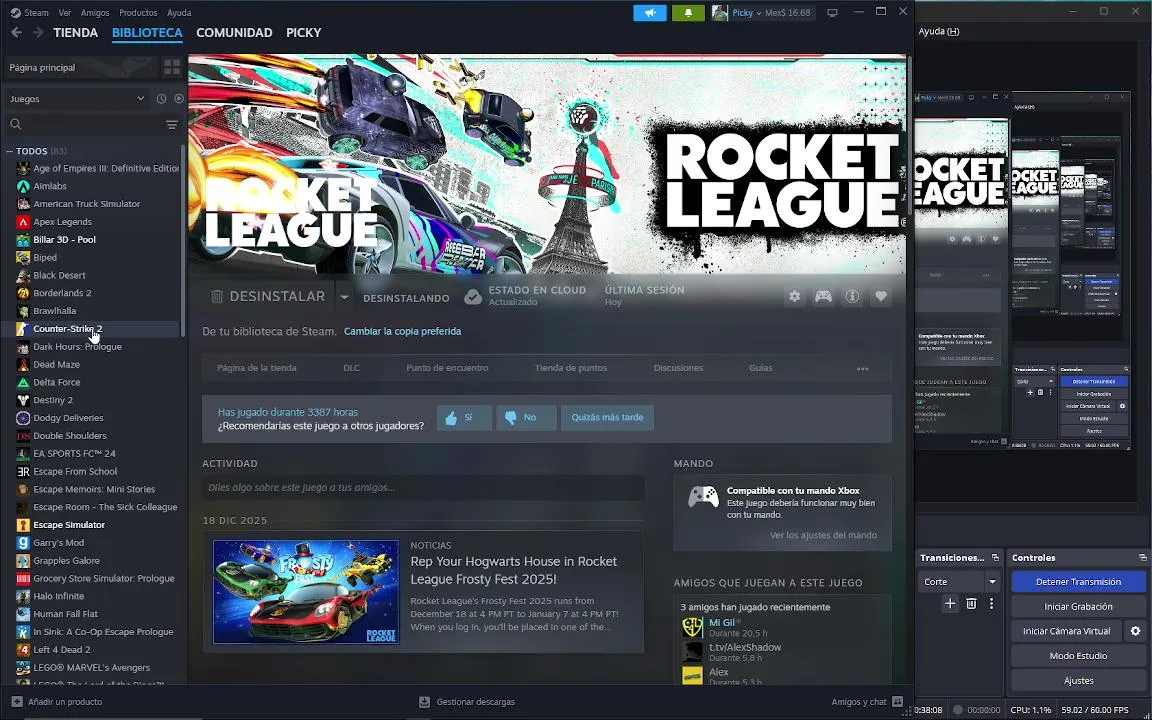Click Detener Transmisión in OBS
This screenshot has width=1152, height=720.
[1078, 581]
